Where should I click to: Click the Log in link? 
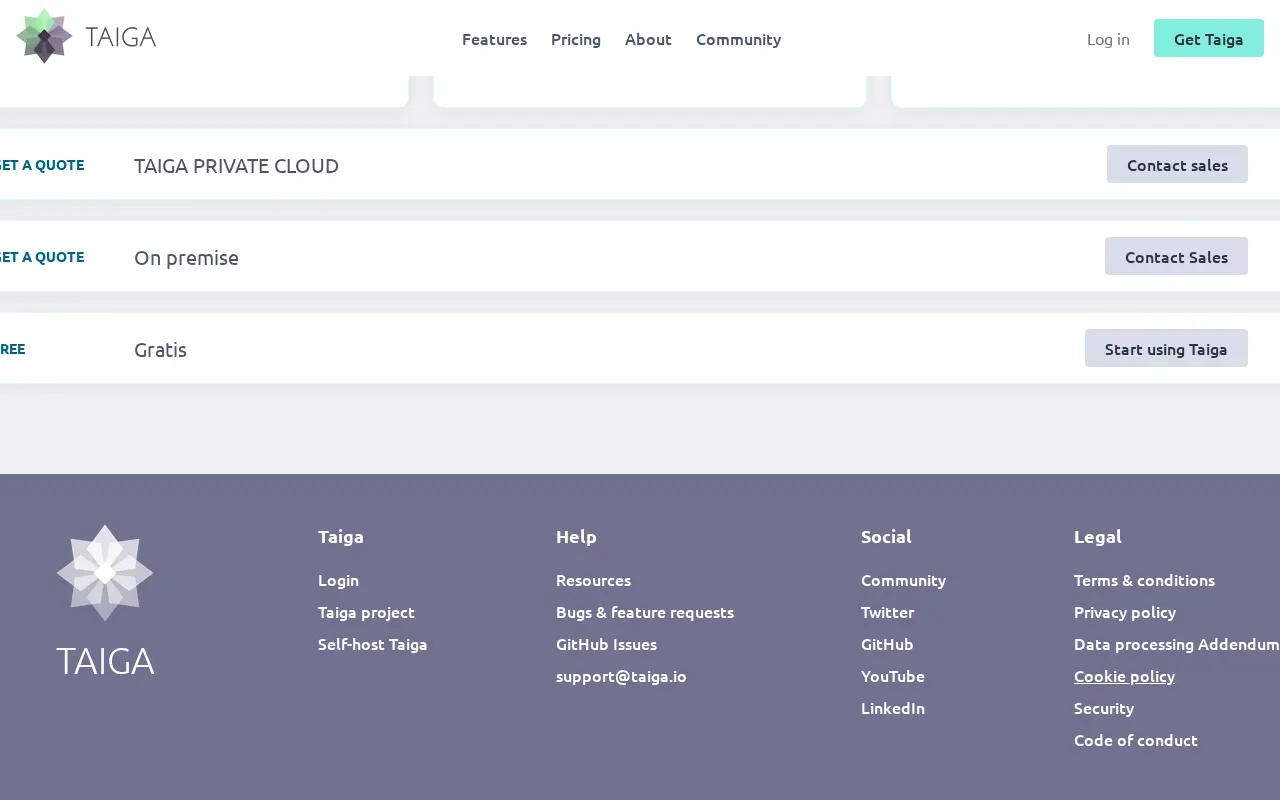1108,39
